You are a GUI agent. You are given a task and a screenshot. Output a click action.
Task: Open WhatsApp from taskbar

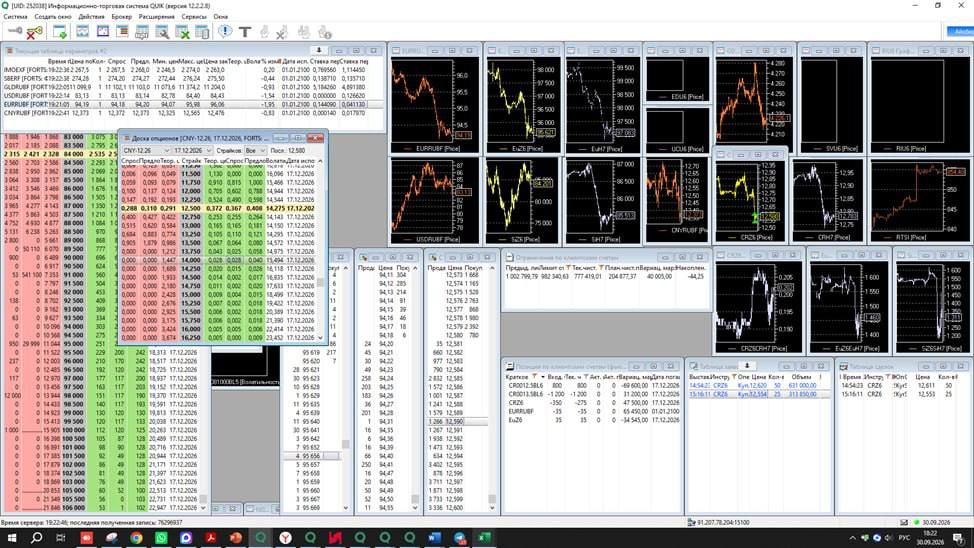click(x=161, y=537)
